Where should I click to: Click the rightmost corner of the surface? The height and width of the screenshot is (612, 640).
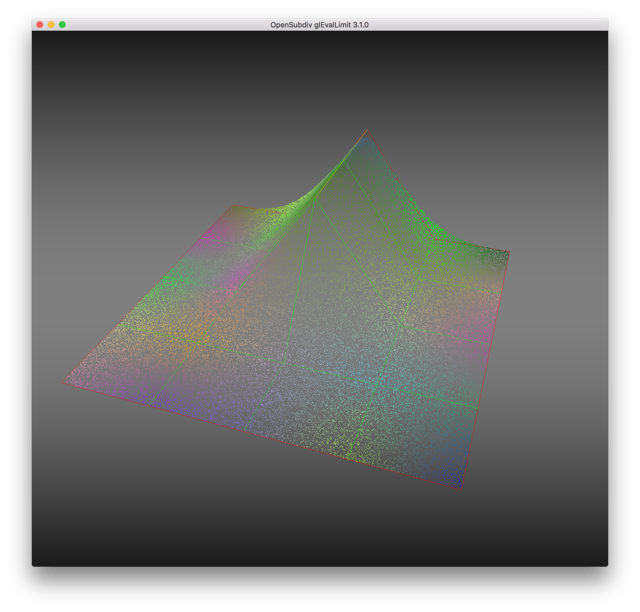(508, 252)
